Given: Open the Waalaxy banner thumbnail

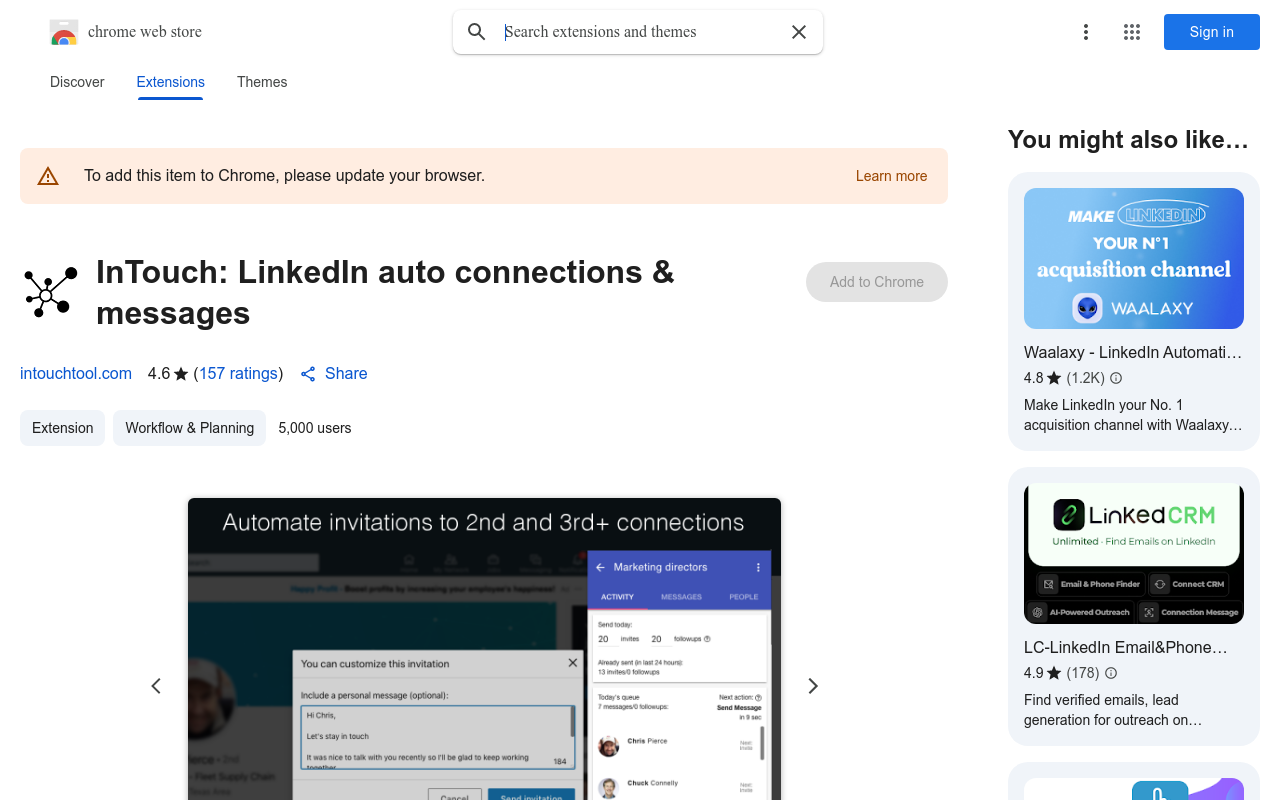Looking at the screenshot, I should tap(1134, 258).
